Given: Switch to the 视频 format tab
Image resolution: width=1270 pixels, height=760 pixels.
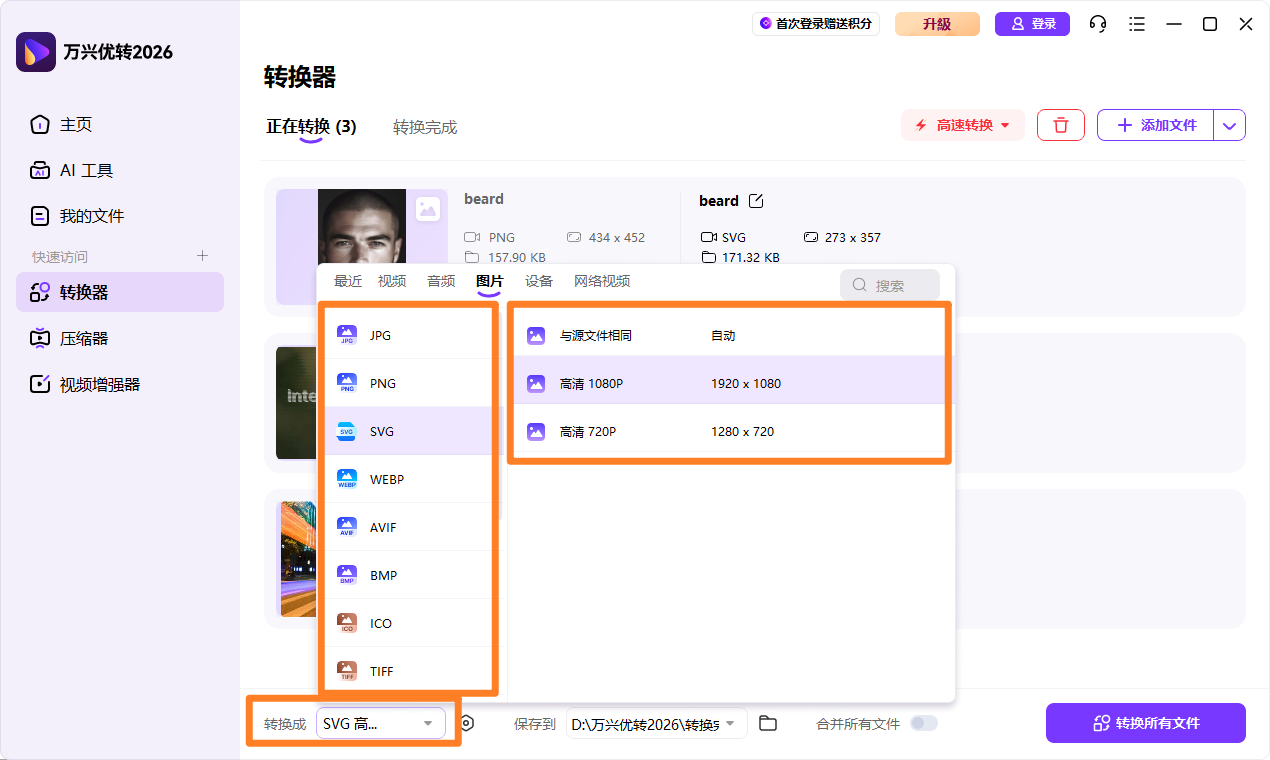Looking at the screenshot, I should coord(391,281).
